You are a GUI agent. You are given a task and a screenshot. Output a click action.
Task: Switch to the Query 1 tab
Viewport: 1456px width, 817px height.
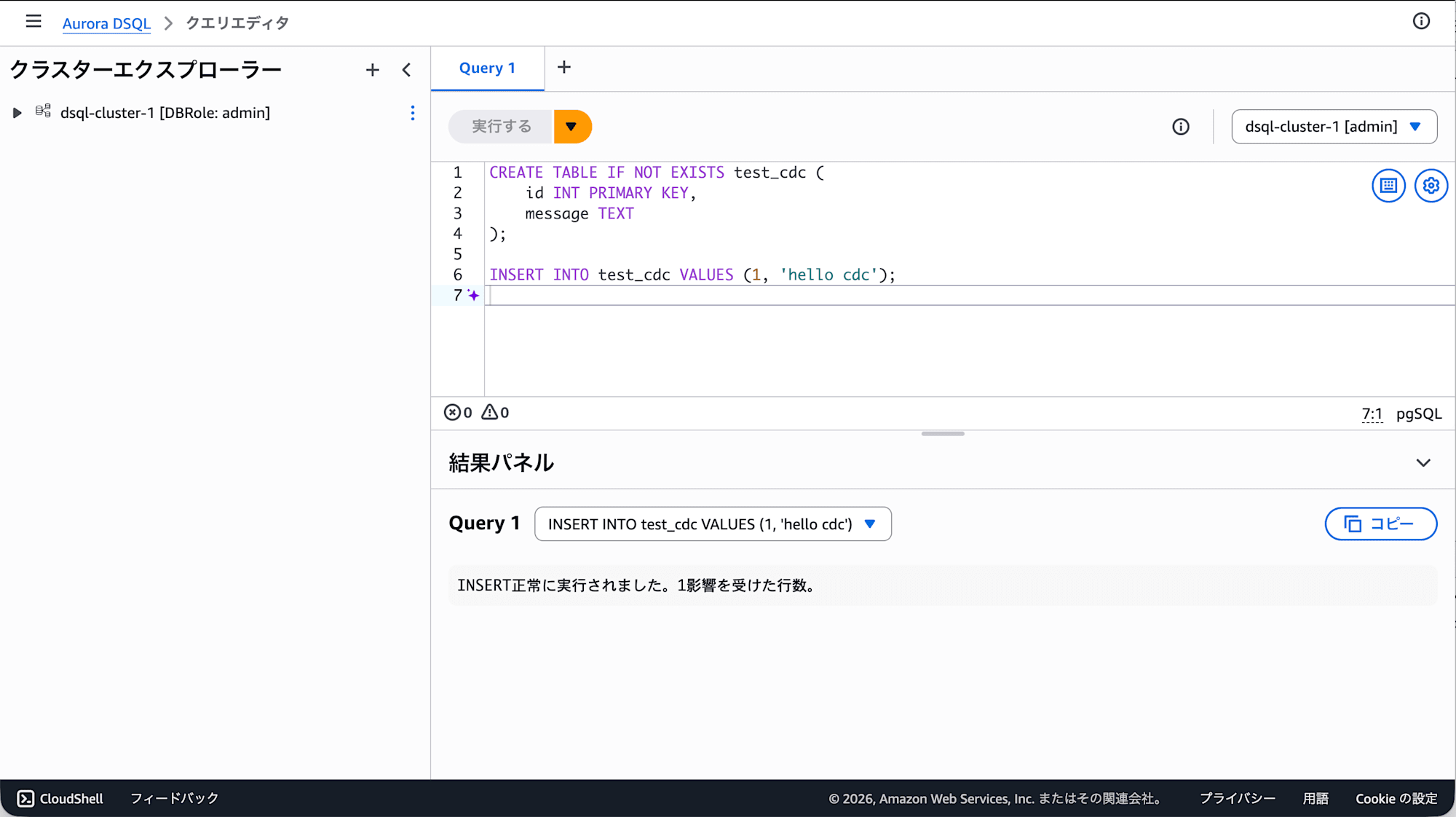[487, 68]
